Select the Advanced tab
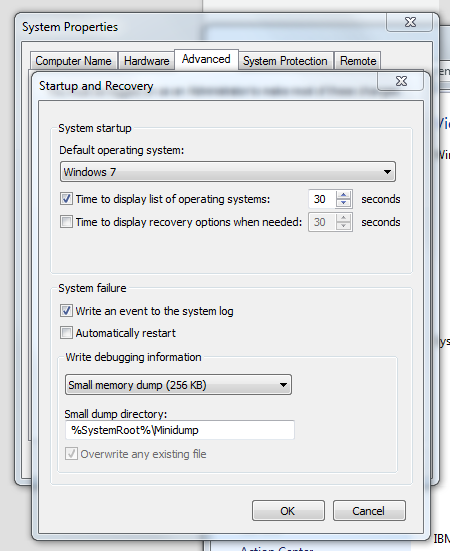450x551 pixels. pyautogui.click(x=206, y=59)
